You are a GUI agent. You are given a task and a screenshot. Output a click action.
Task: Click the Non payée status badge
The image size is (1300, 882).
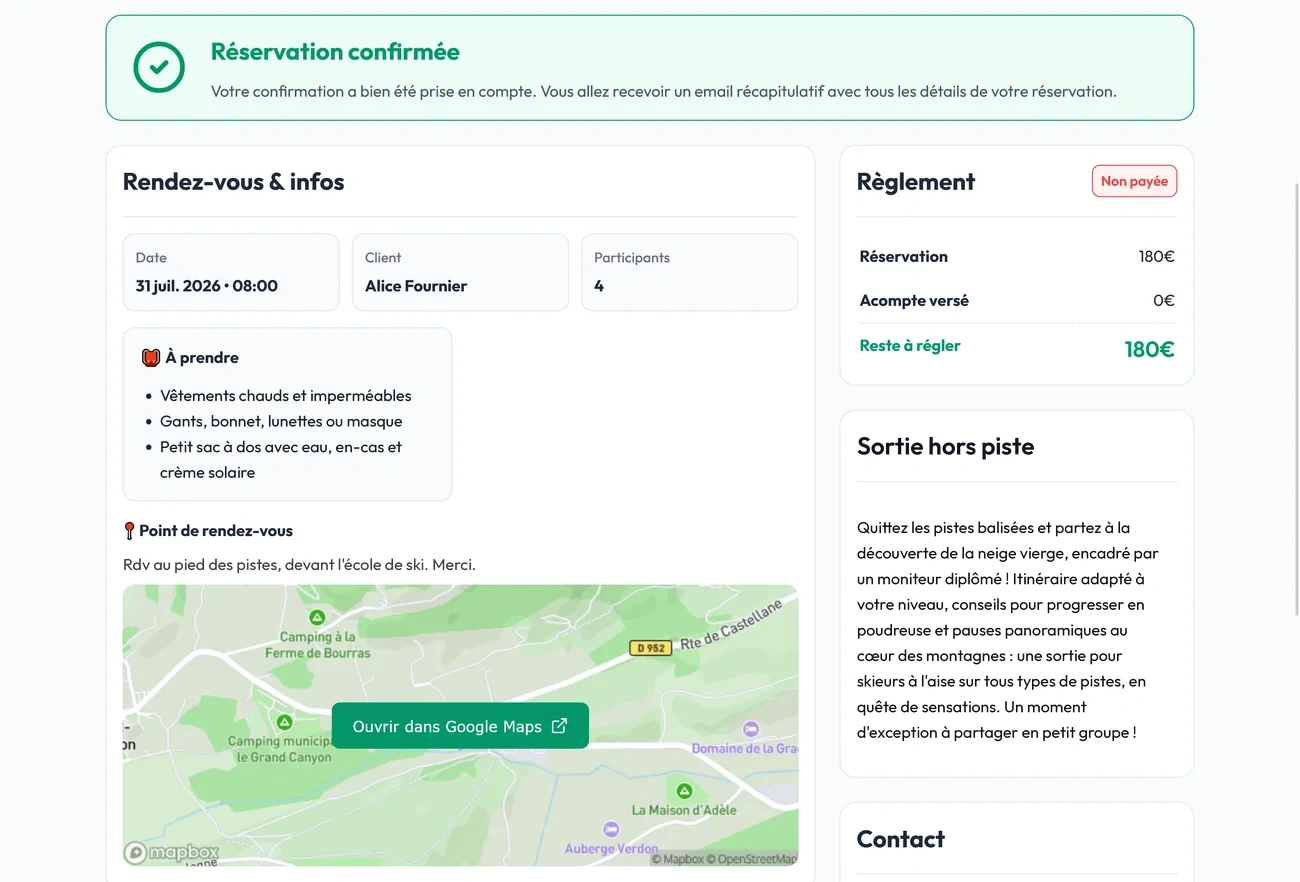coord(1134,181)
